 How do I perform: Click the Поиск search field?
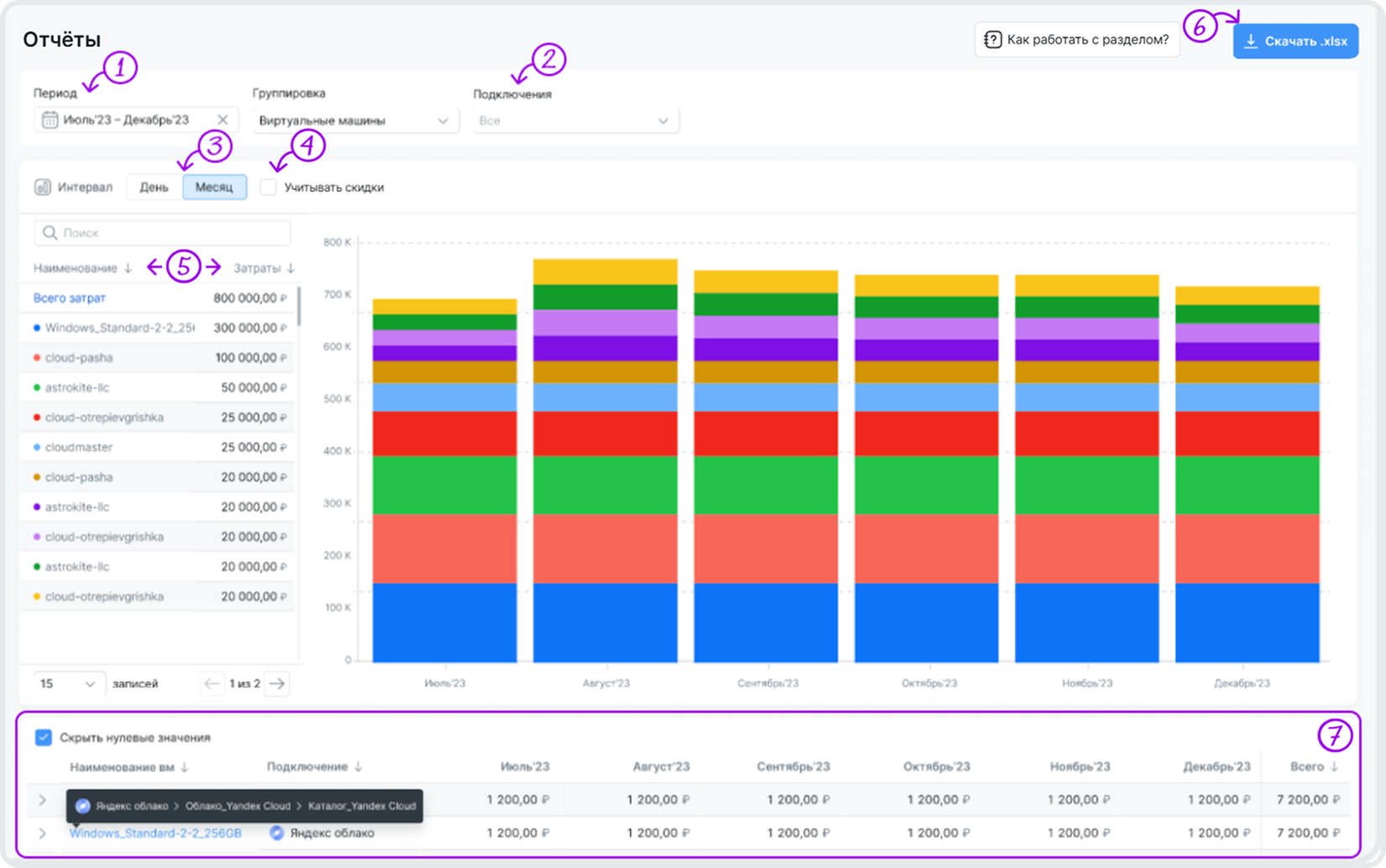point(163,233)
